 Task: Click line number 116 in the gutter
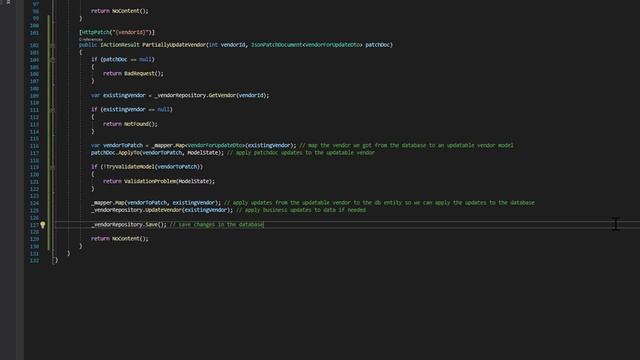[34, 146]
